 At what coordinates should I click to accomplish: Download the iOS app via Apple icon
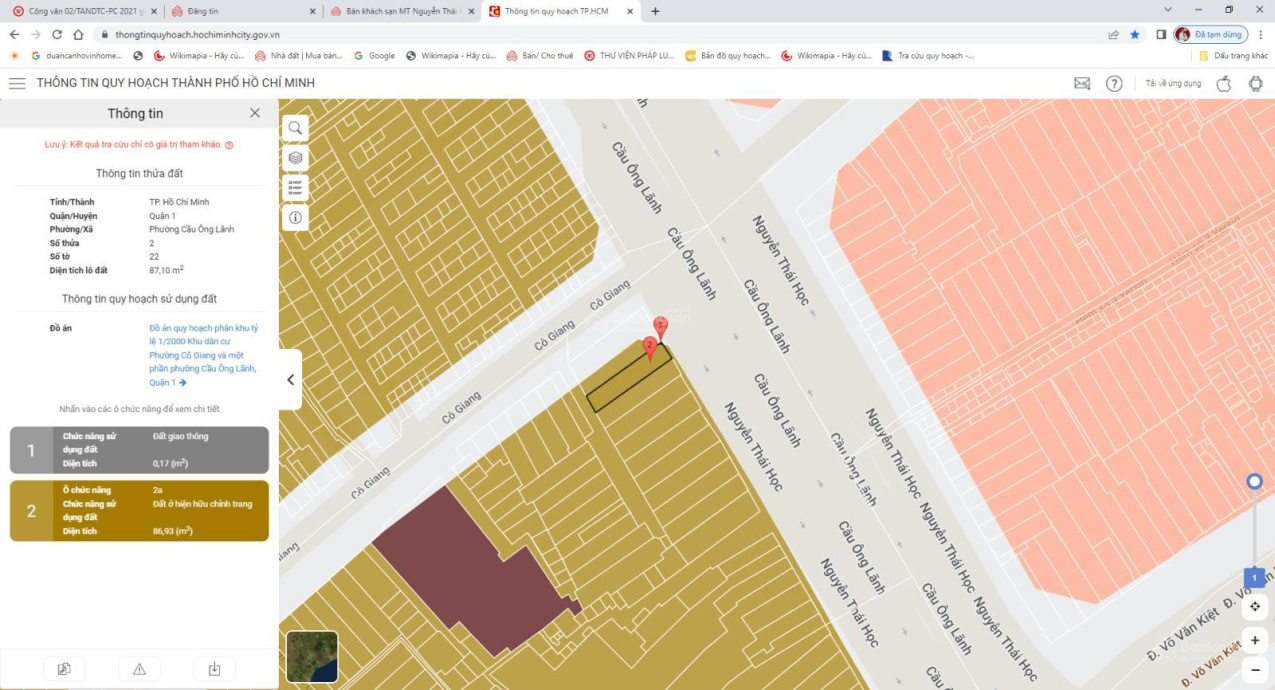1223,83
